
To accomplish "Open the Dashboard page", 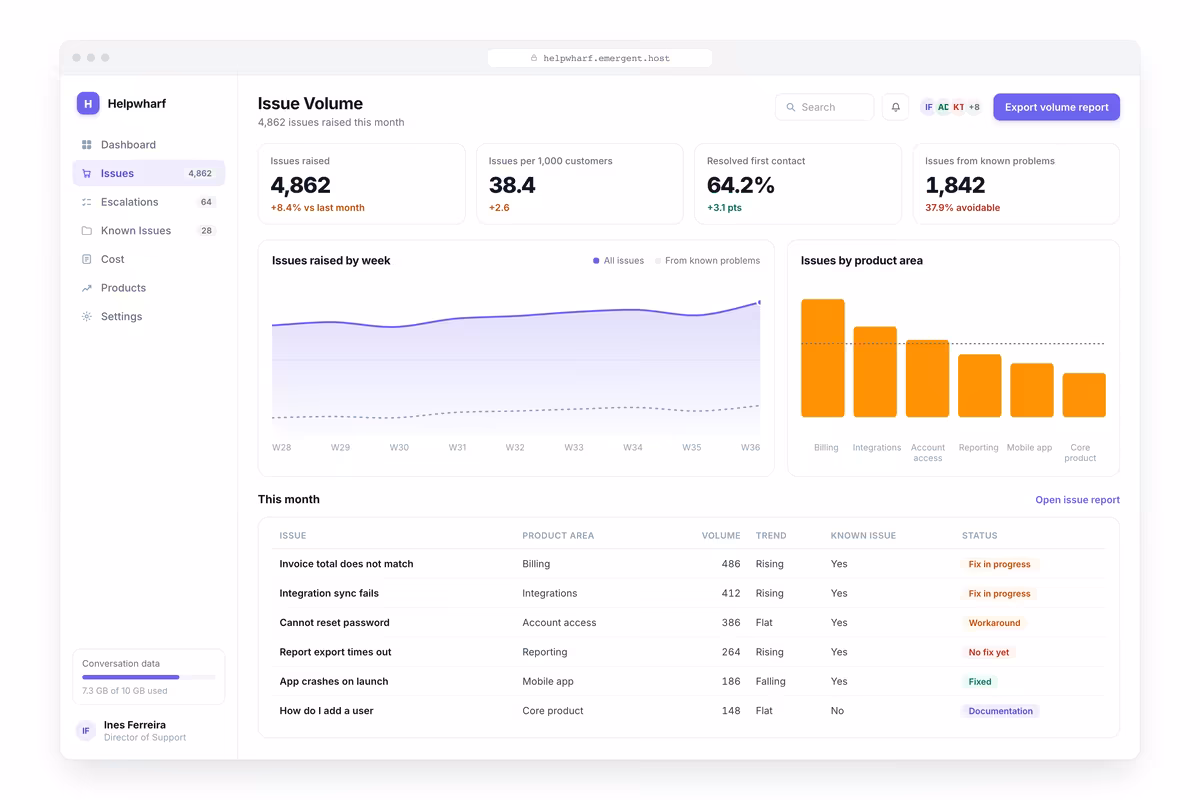I will tap(148, 145).
